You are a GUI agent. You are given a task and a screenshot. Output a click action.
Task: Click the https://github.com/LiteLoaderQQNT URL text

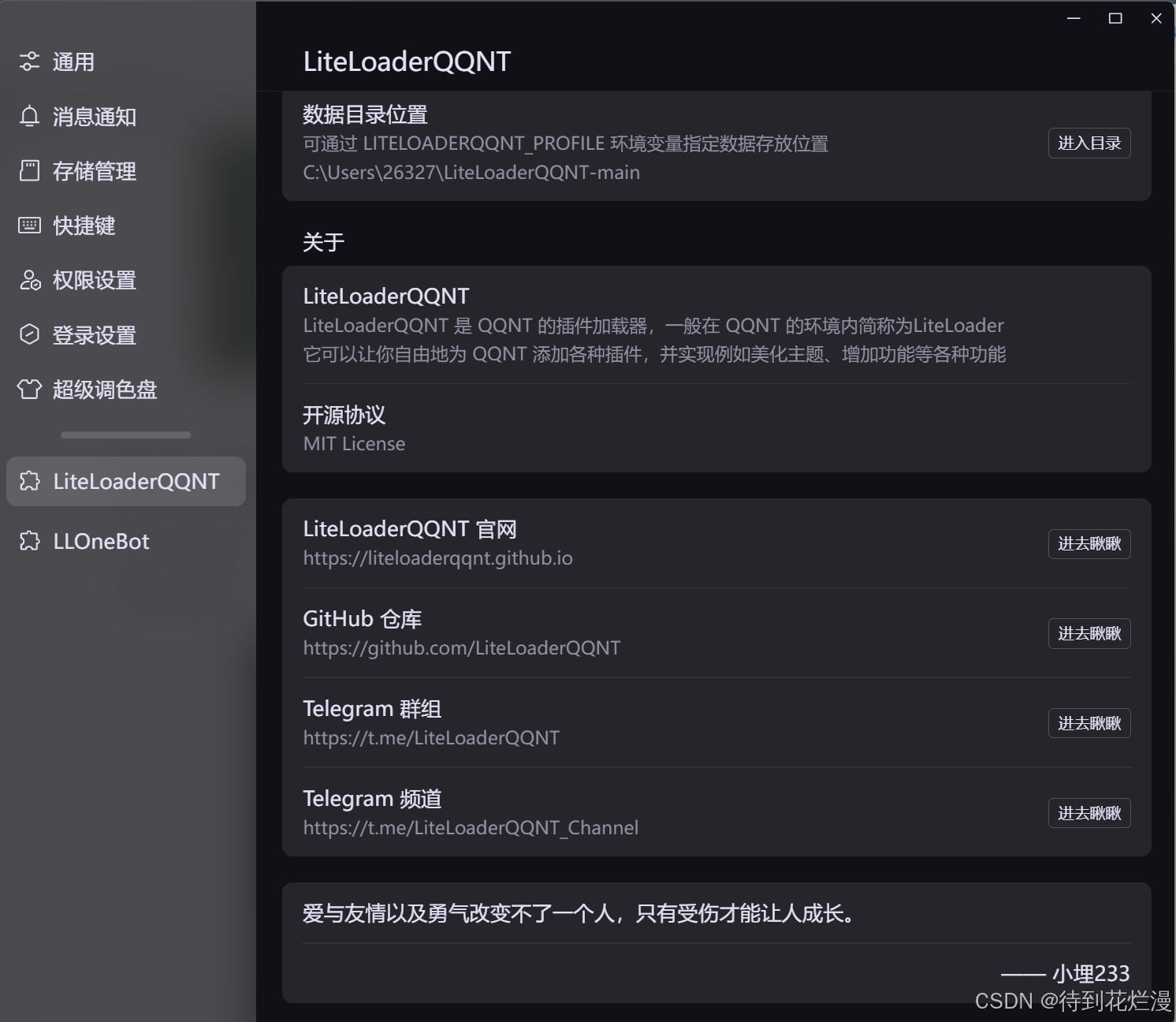(462, 648)
